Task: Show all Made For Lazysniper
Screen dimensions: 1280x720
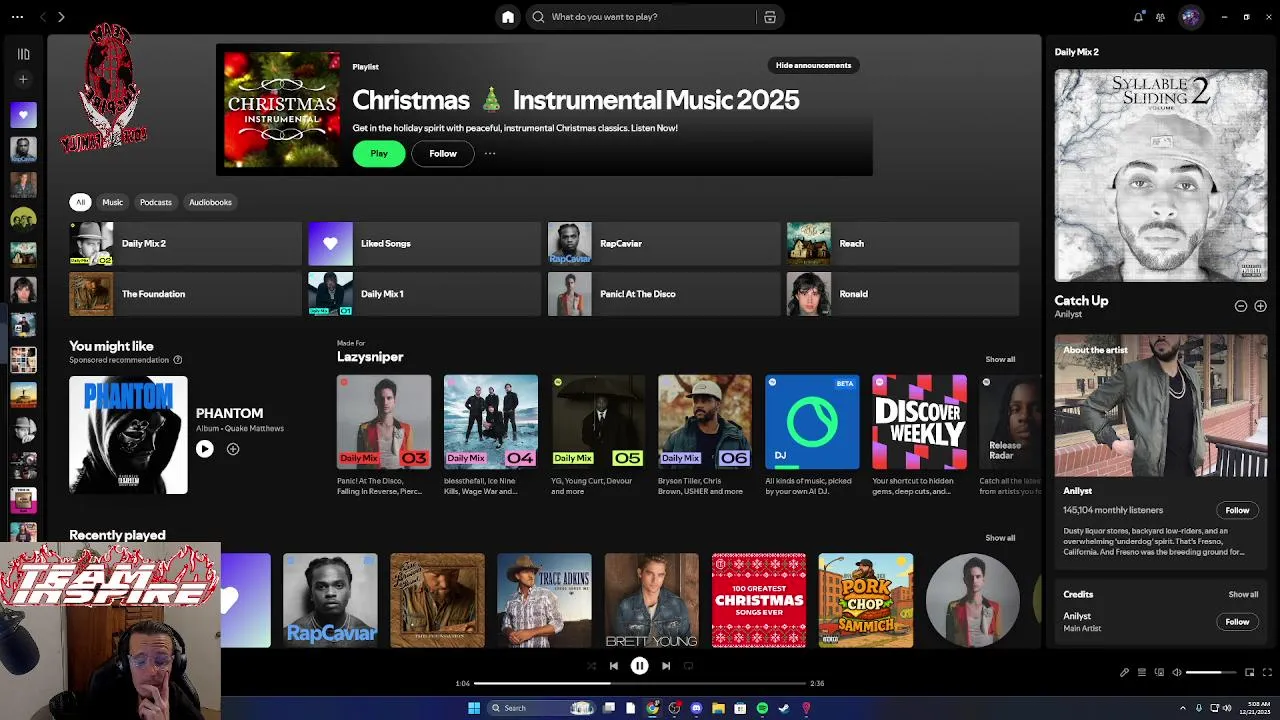Action: (x=1000, y=360)
